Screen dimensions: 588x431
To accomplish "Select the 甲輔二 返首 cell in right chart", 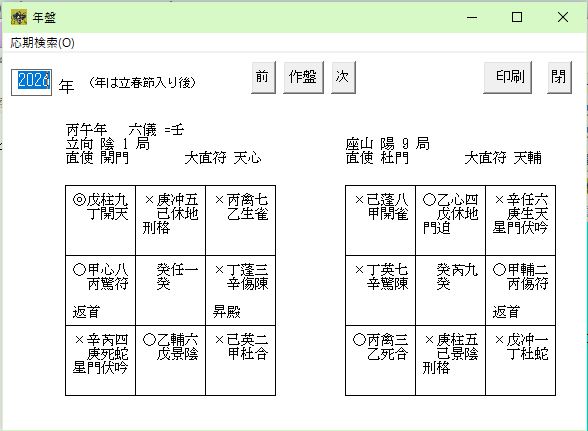I will coord(520,290).
